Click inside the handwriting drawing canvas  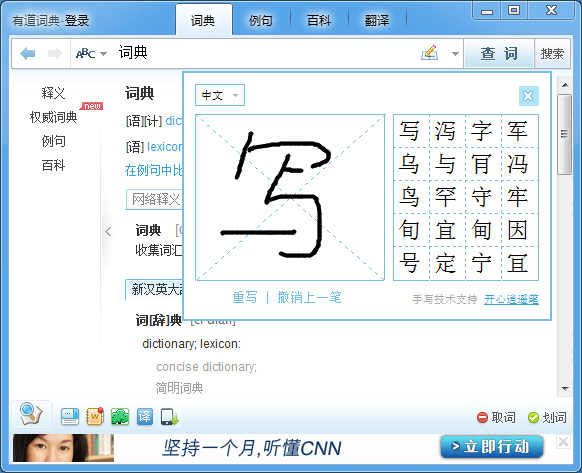pos(290,198)
